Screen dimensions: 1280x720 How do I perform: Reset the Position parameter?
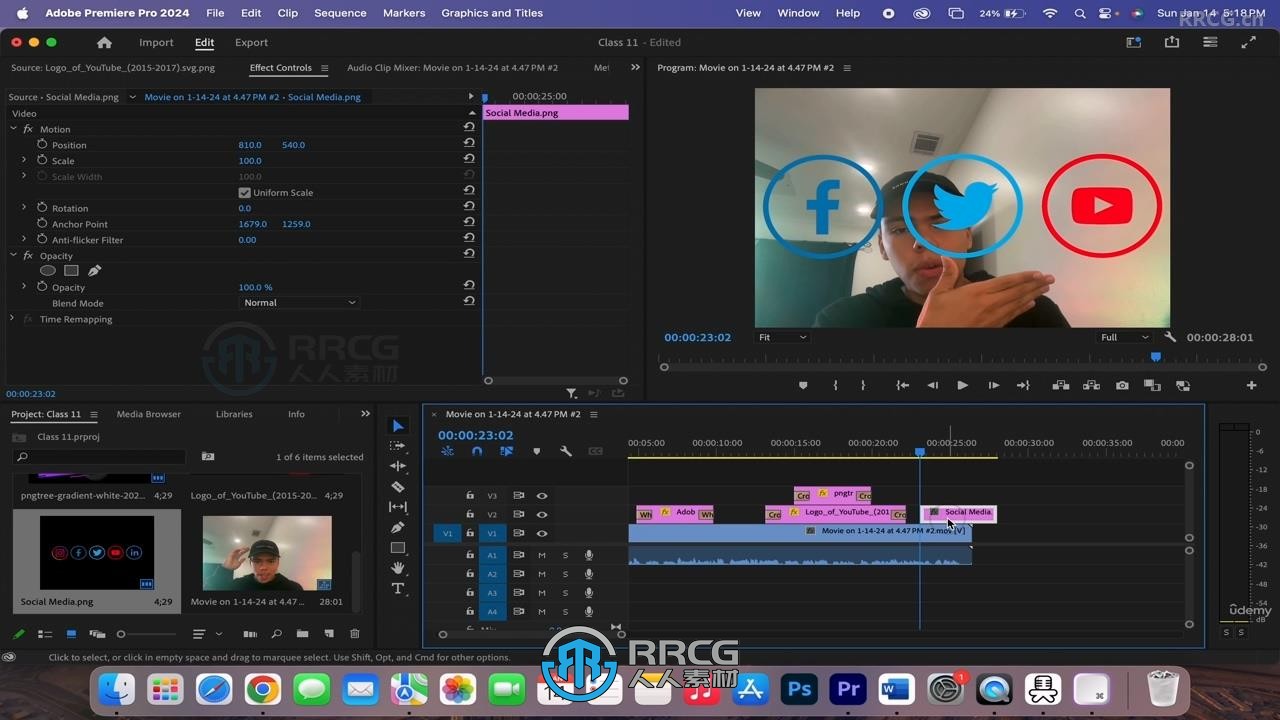pyautogui.click(x=469, y=145)
